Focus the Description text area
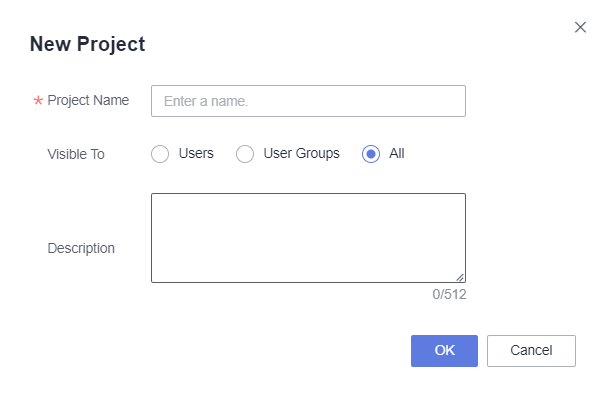The image size is (601, 397). click(x=308, y=238)
